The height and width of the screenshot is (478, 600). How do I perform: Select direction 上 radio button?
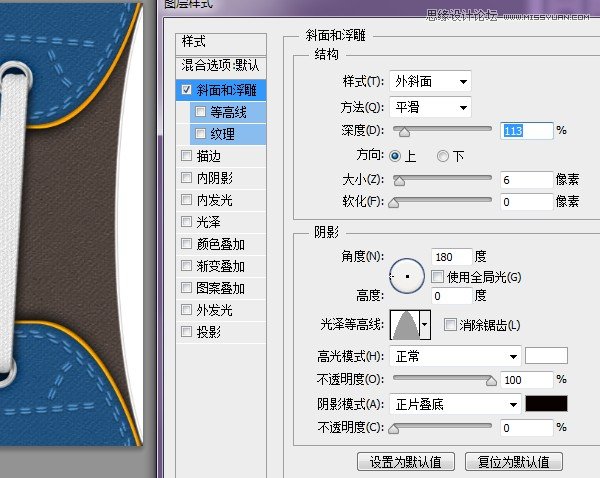point(395,156)
